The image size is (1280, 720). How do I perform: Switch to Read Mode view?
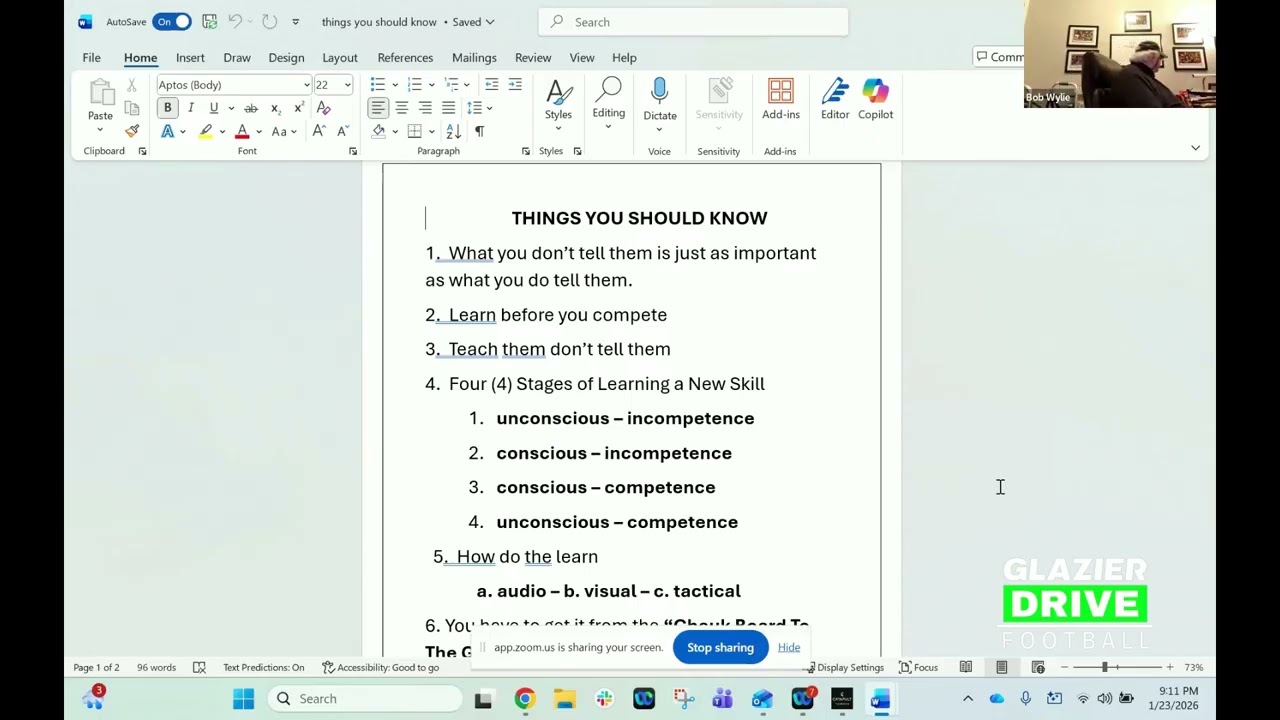coord(966,667)
